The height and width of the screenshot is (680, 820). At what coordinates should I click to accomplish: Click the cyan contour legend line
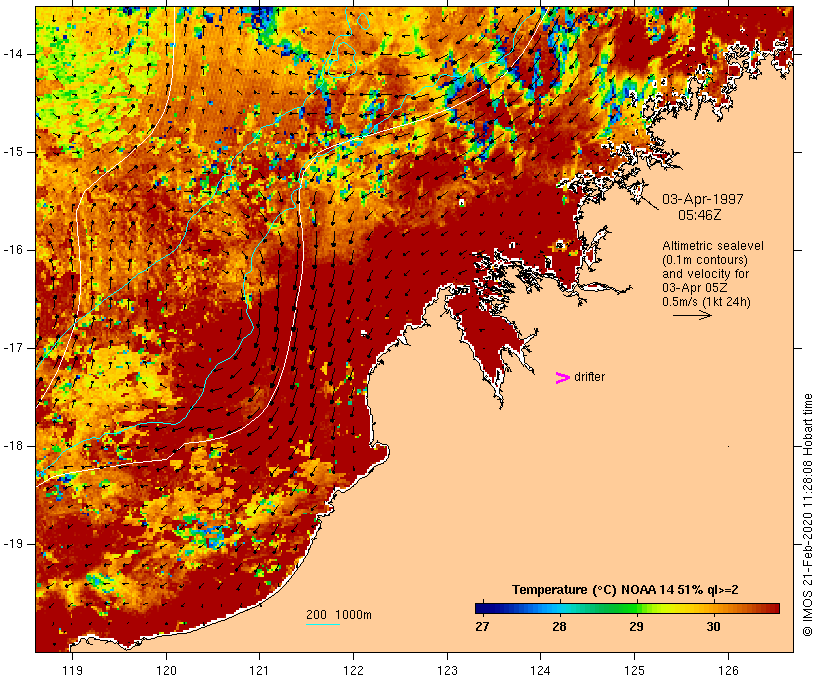tap(323, 624)
